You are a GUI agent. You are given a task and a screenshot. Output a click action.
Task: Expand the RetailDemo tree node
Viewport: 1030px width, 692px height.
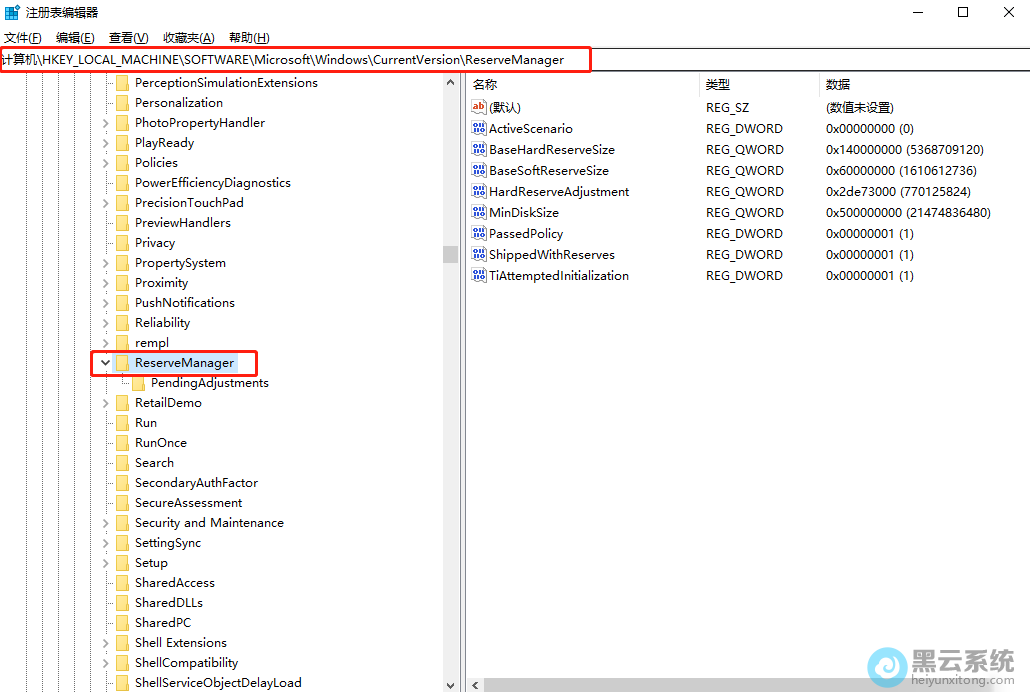tap(105, 403)
